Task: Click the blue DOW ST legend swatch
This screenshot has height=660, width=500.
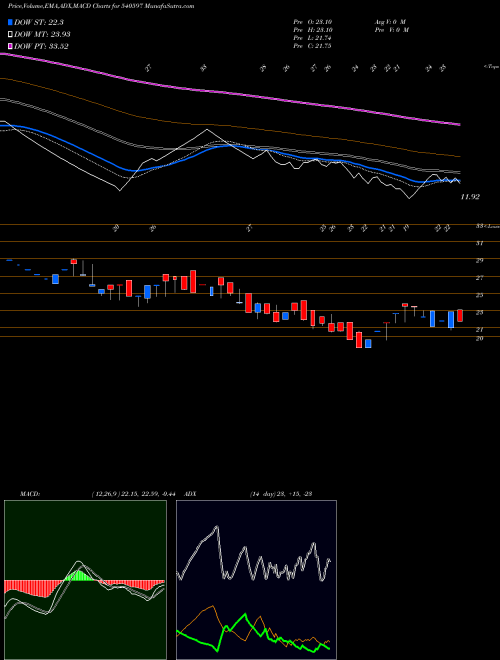Action: point(10,22)
